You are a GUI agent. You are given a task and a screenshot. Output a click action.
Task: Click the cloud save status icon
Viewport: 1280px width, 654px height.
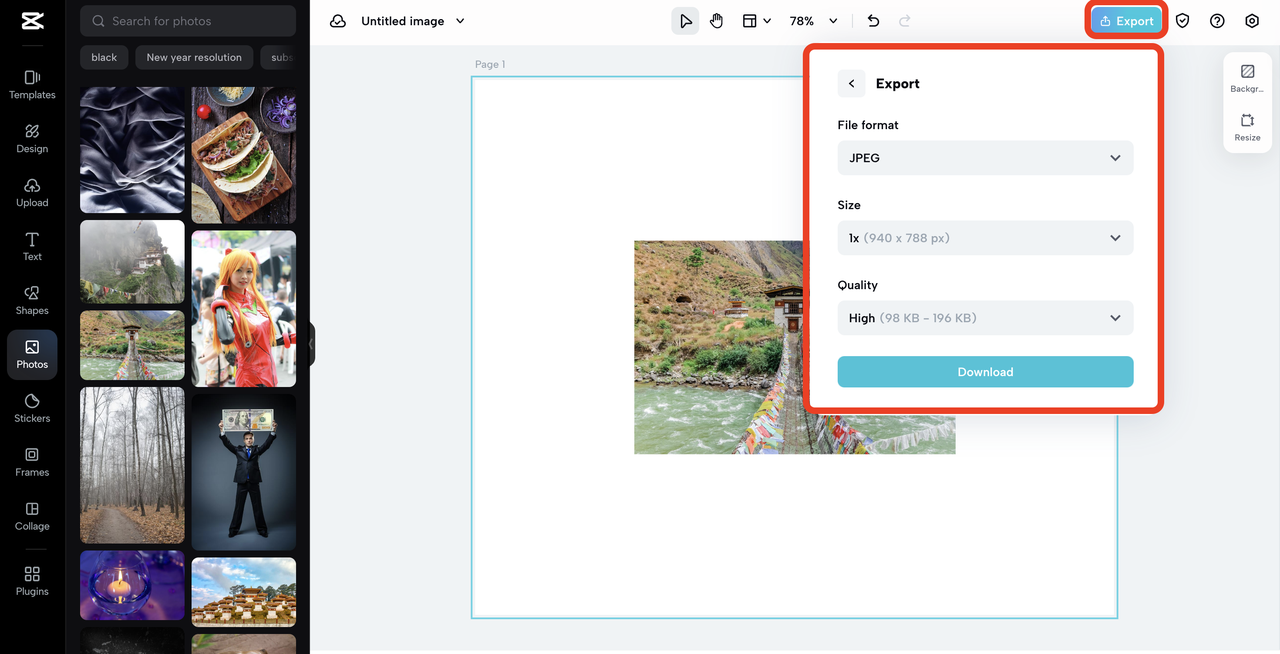coord(338,21)
